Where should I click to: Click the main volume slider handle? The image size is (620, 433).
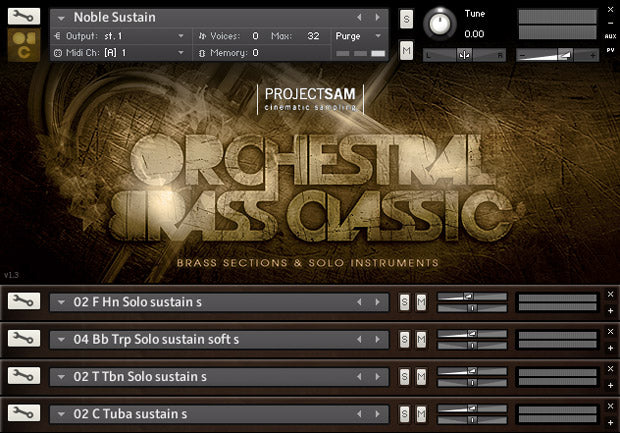coord(565,55)
